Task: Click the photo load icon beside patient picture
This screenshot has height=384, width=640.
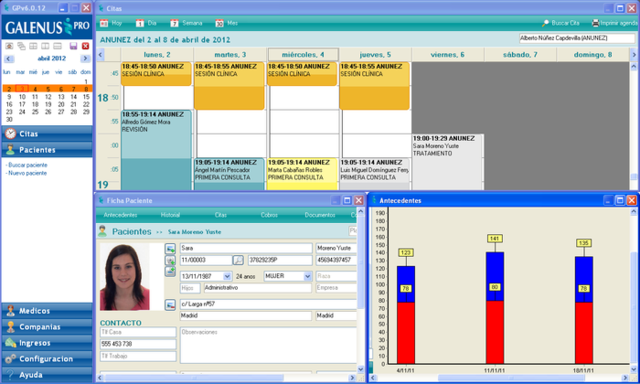Action: click(x=170, y=248)
